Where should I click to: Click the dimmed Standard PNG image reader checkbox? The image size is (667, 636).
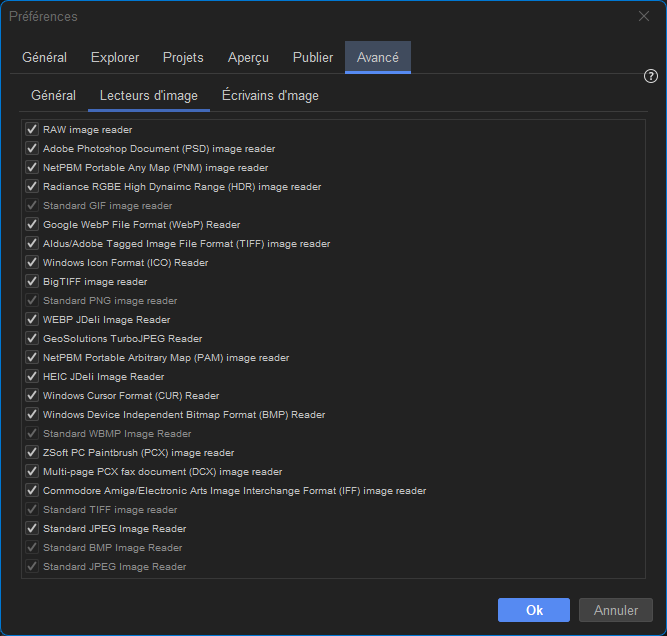tap(32, 300)
